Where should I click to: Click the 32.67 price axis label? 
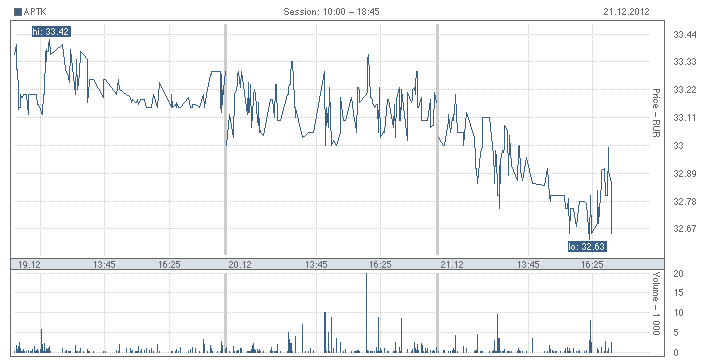coord(685,229)
